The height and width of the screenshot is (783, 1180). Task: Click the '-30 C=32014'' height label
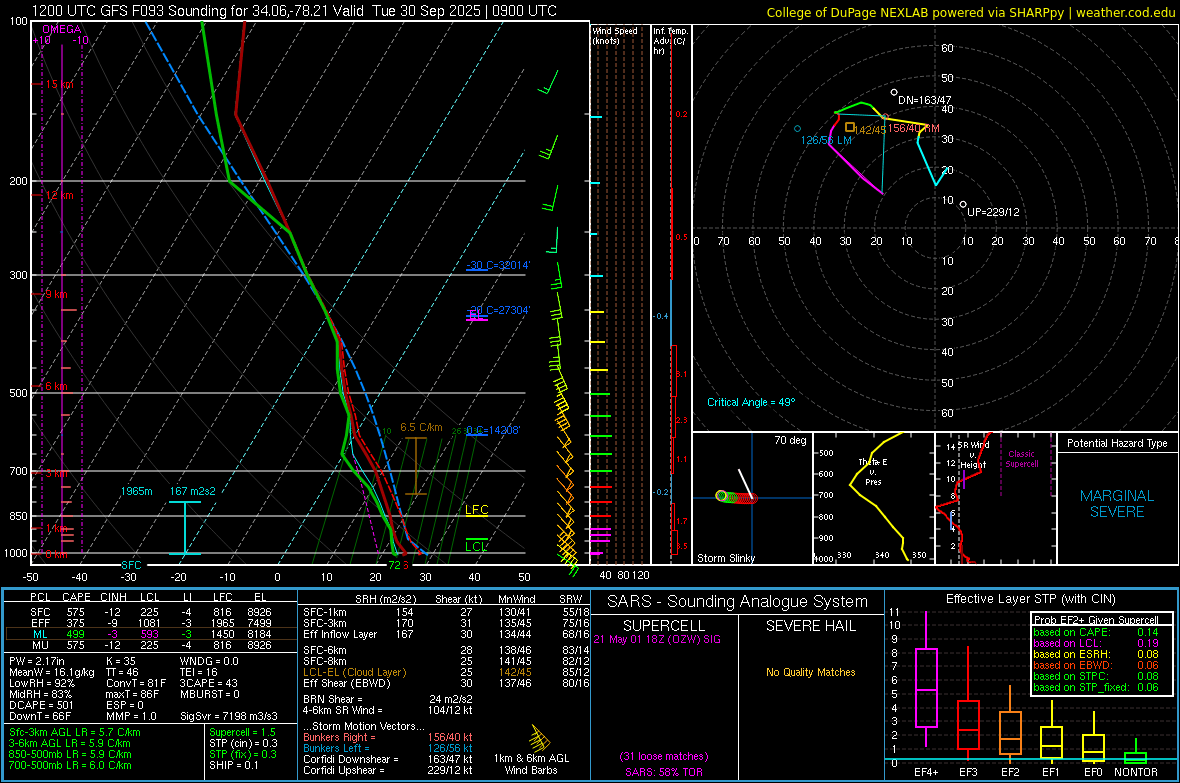click(498, 265)
